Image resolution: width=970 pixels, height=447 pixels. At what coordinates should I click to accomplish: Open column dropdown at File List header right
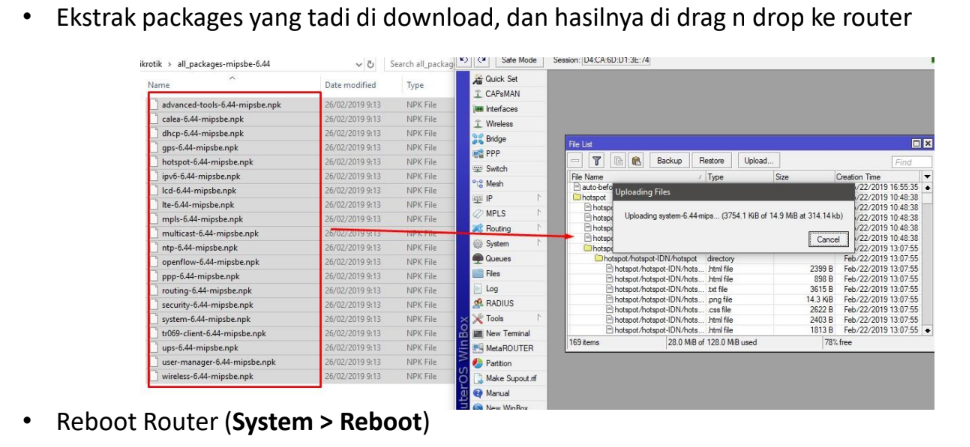click(x=927, y=177)
